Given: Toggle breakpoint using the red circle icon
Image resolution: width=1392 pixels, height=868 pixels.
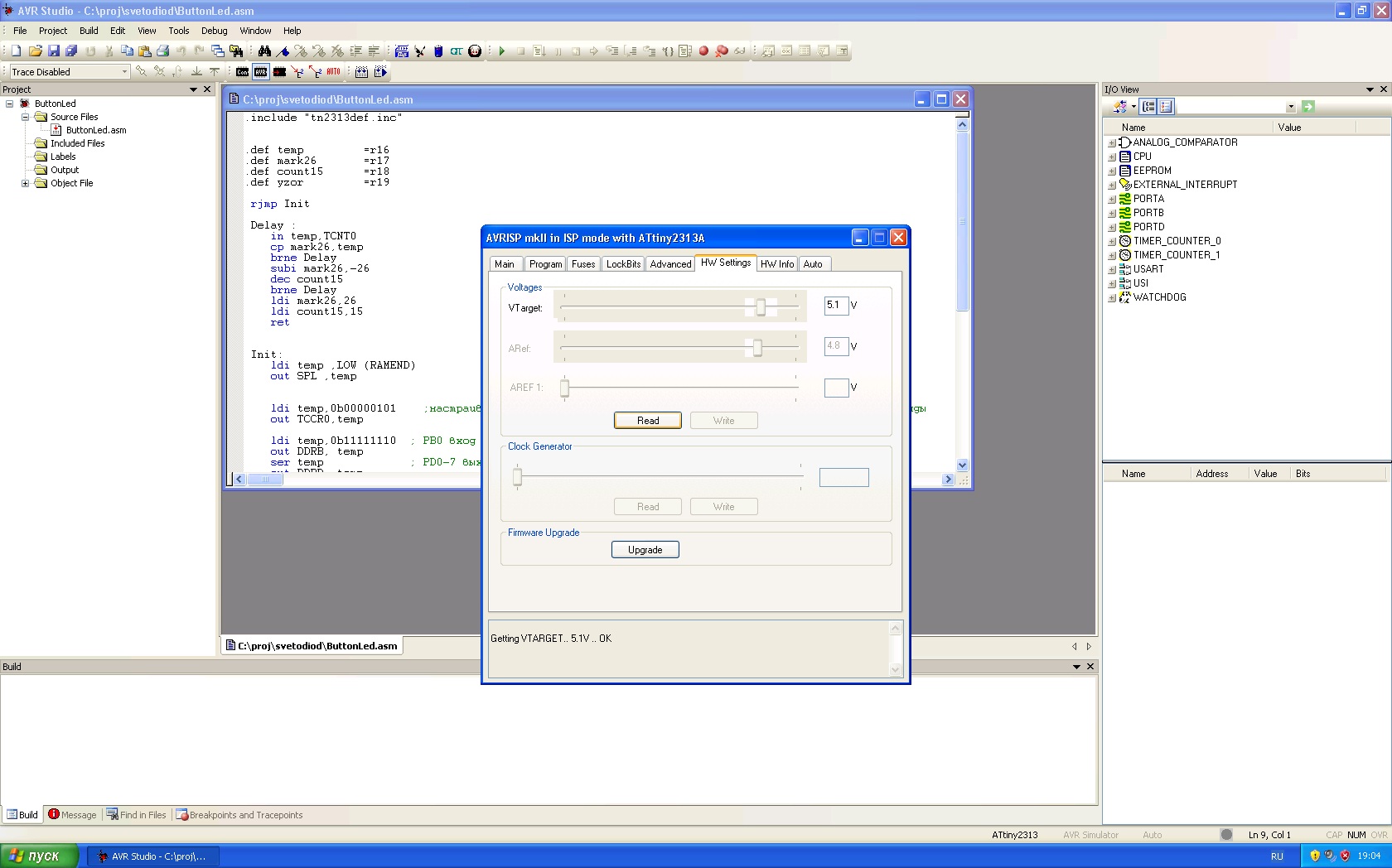Looking at the screenshot, I should coord(703,51).
